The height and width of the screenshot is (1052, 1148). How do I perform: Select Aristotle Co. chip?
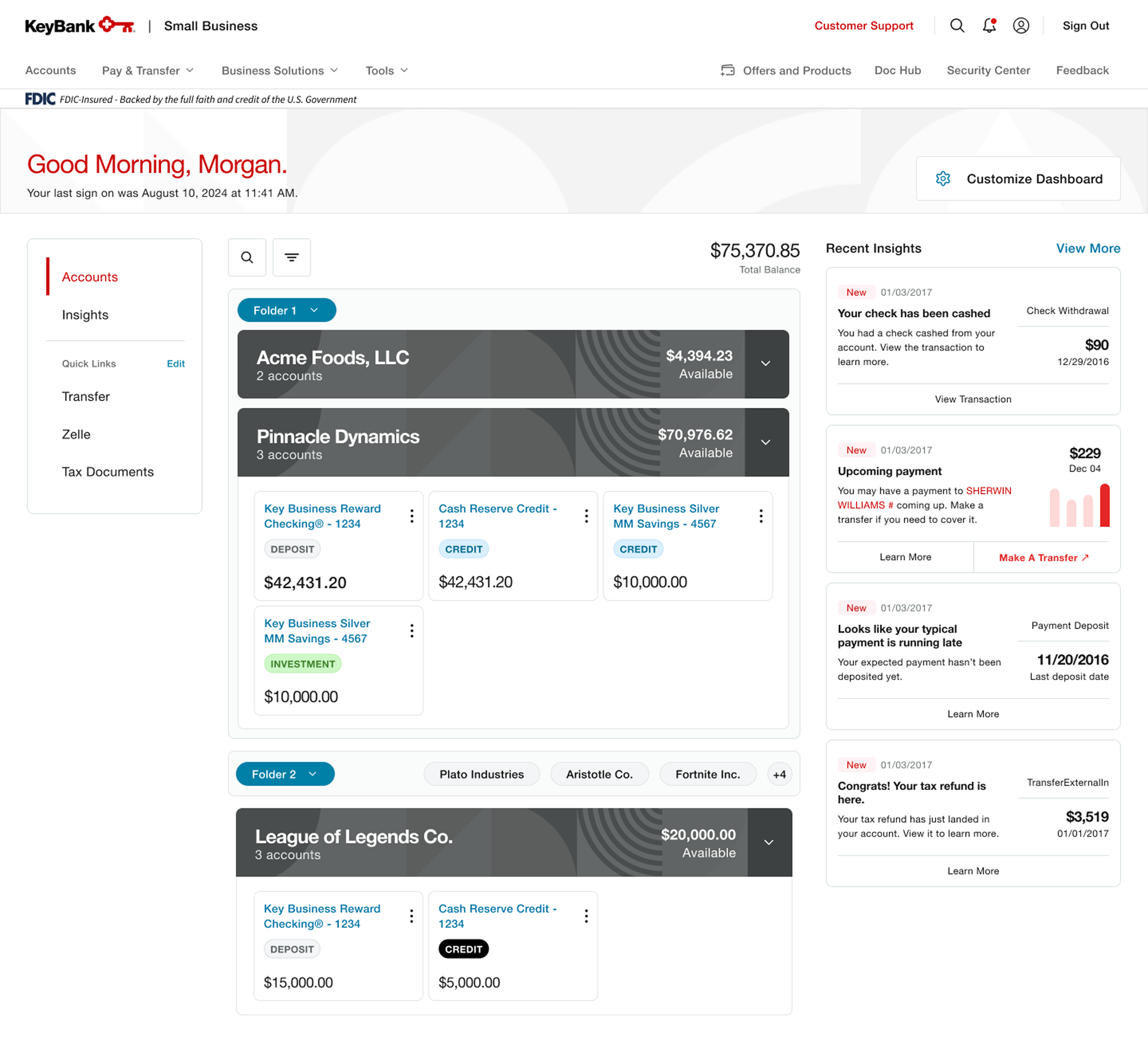click(599, 774)
